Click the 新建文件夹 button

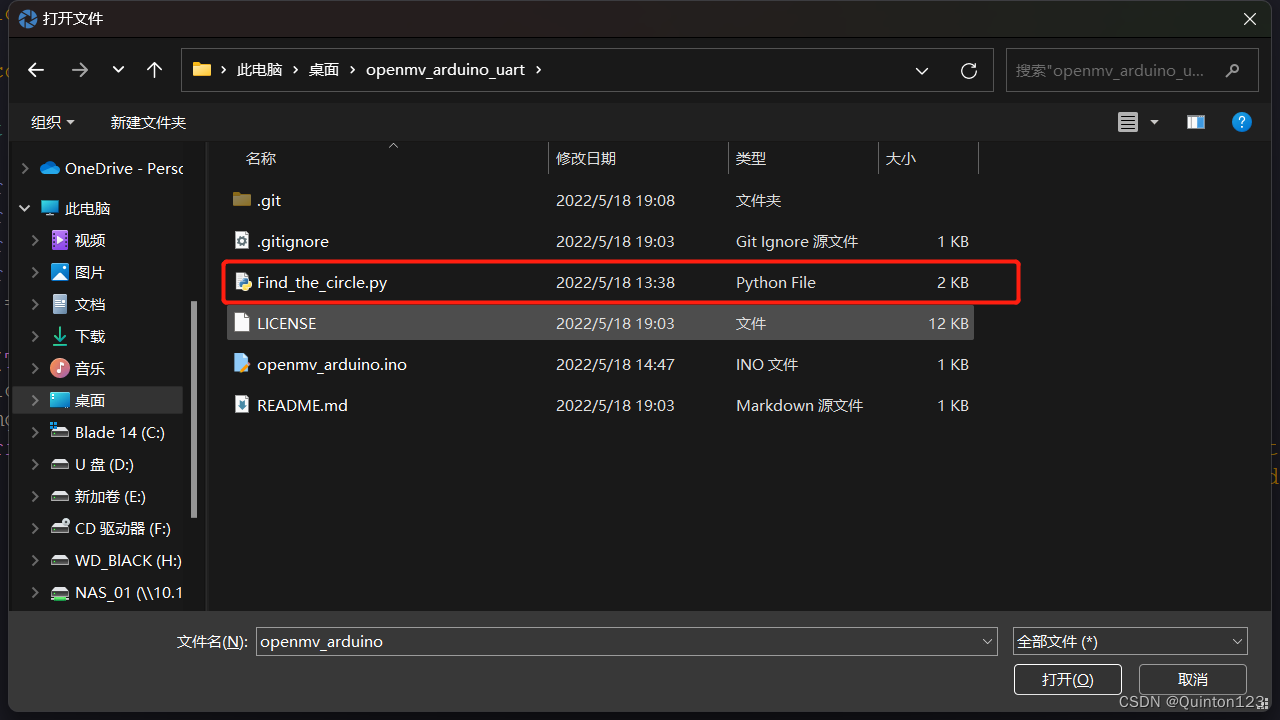148,121
